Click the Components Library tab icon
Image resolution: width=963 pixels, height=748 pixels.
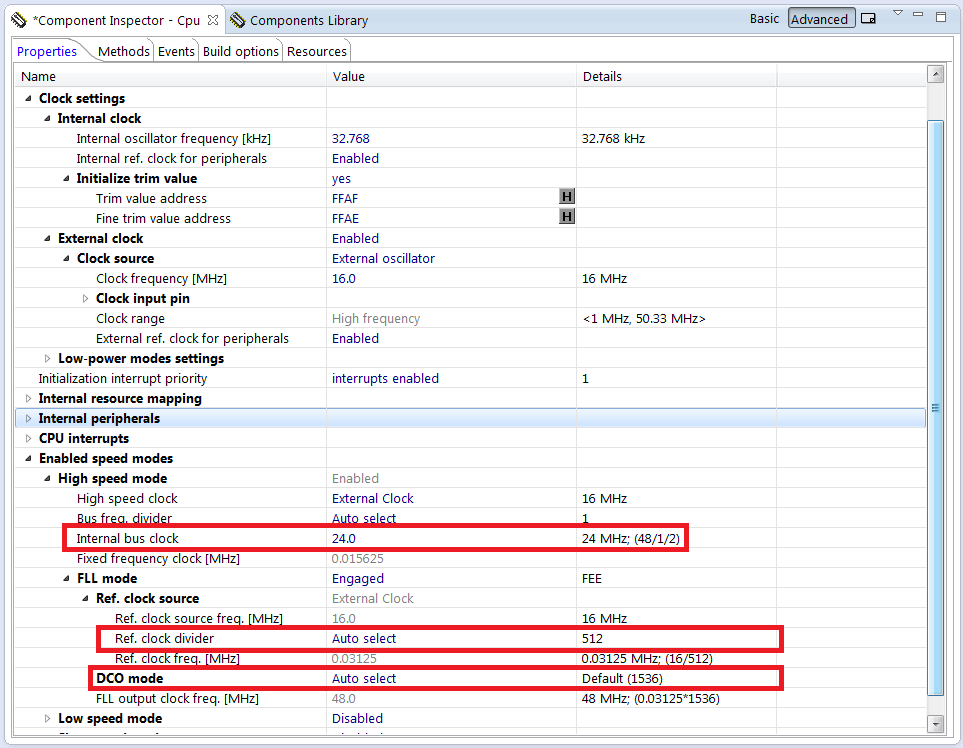point(238,20)
